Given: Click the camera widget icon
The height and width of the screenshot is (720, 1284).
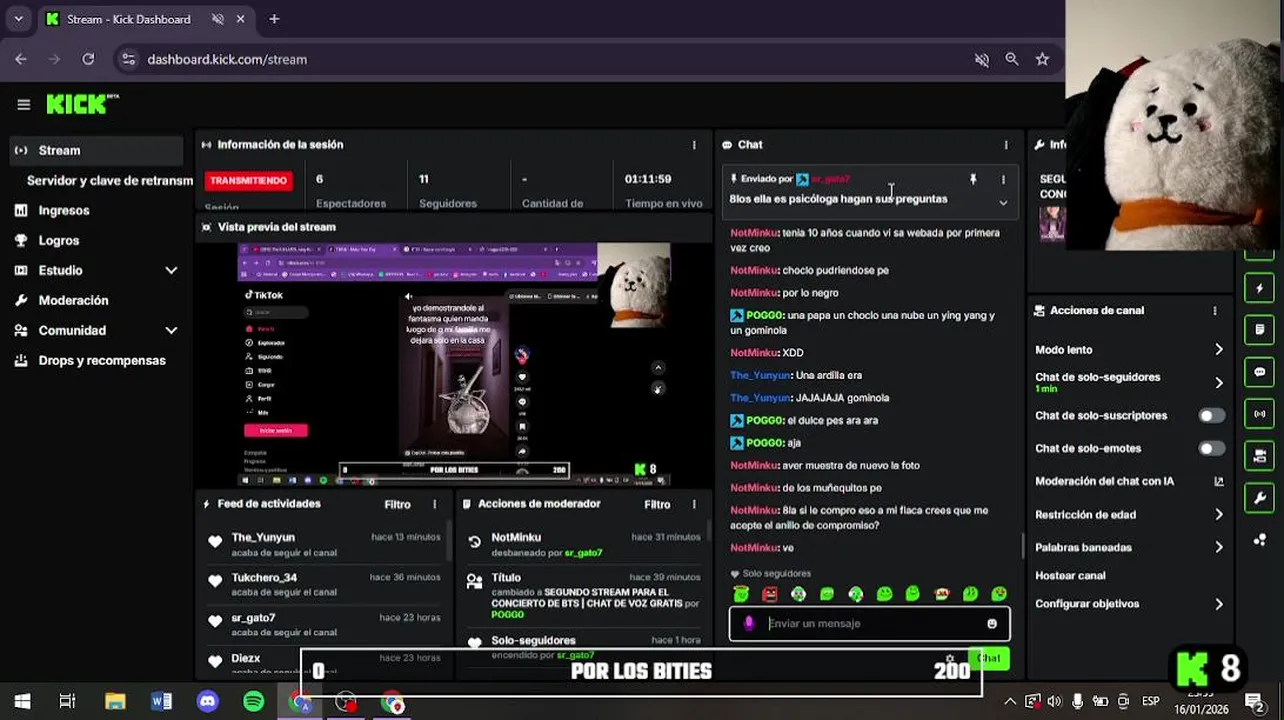Looking at the screenshot, I should 1259,456.
